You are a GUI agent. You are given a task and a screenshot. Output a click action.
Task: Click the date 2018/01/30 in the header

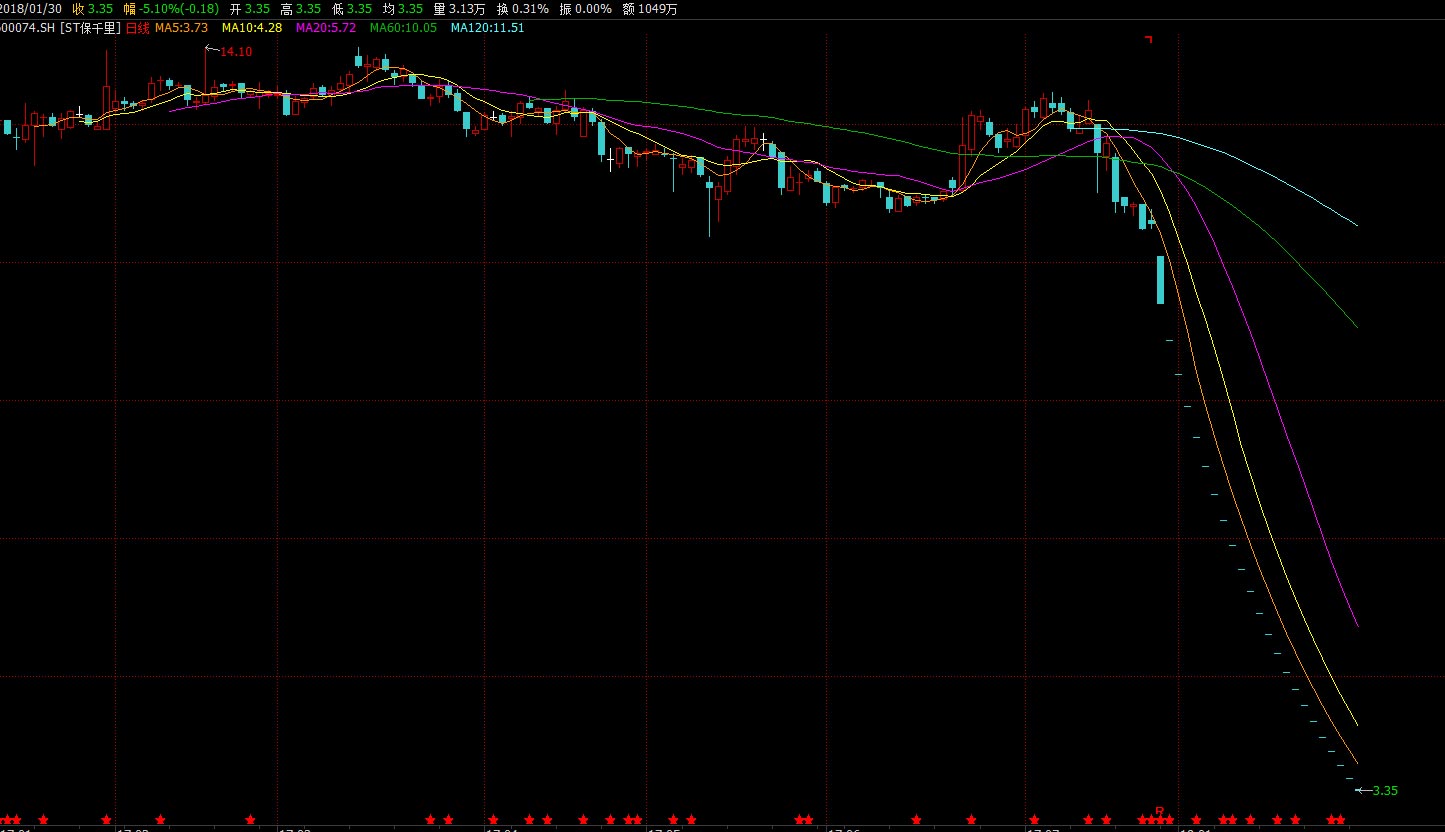coord(30,8)
